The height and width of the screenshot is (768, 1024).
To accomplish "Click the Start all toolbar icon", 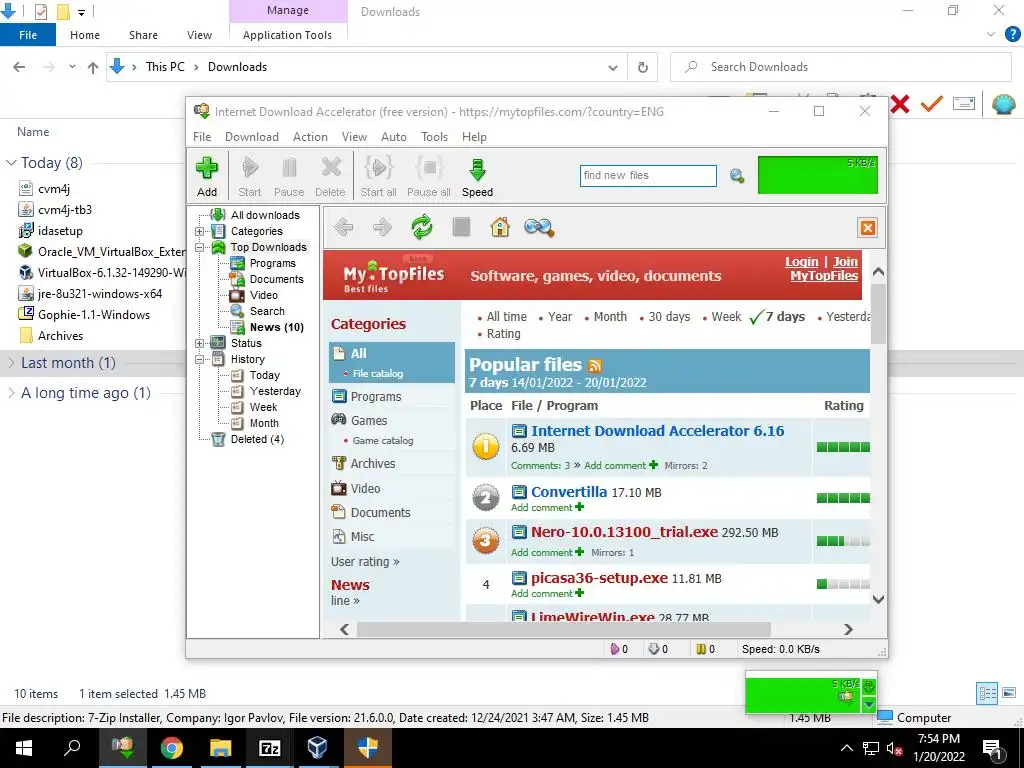I will pos(378,168).
